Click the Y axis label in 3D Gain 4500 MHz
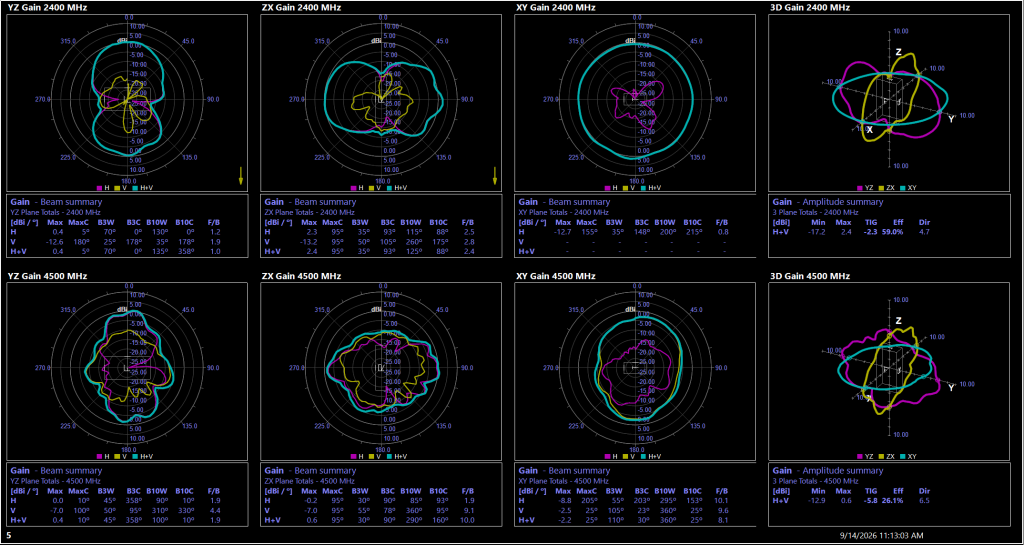Image resolution: width=1024 pixels, height=545 pixels. [x=952, y=388]
